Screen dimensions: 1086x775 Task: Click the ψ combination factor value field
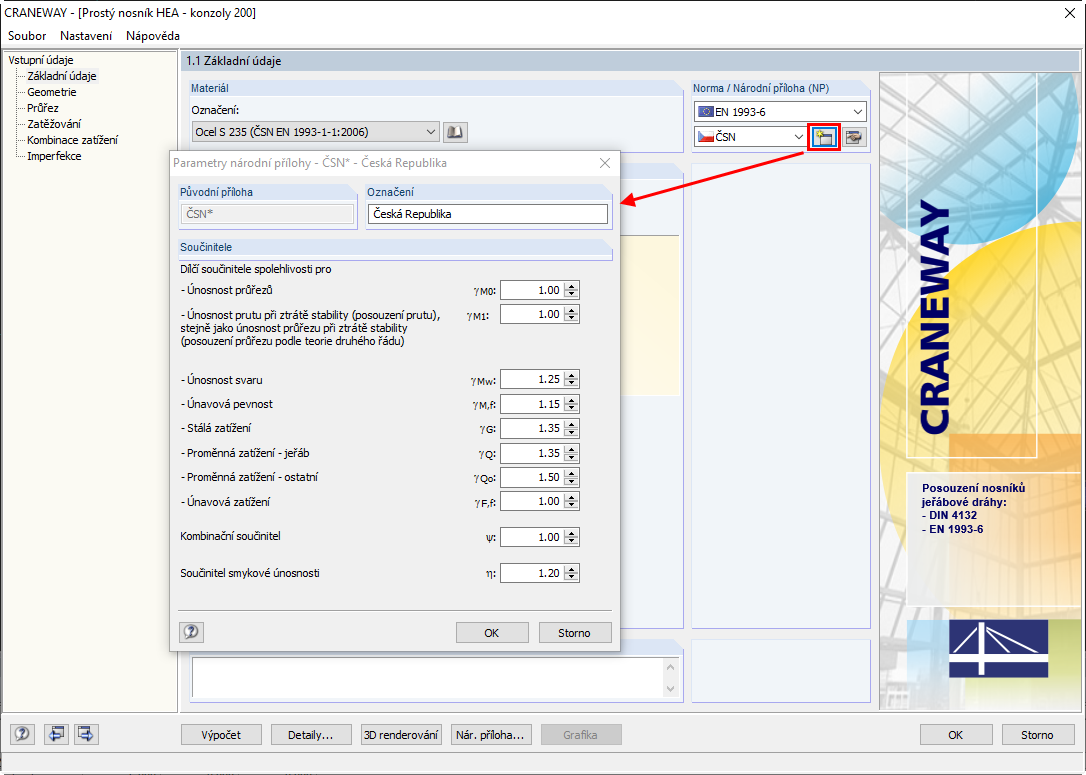532,537
